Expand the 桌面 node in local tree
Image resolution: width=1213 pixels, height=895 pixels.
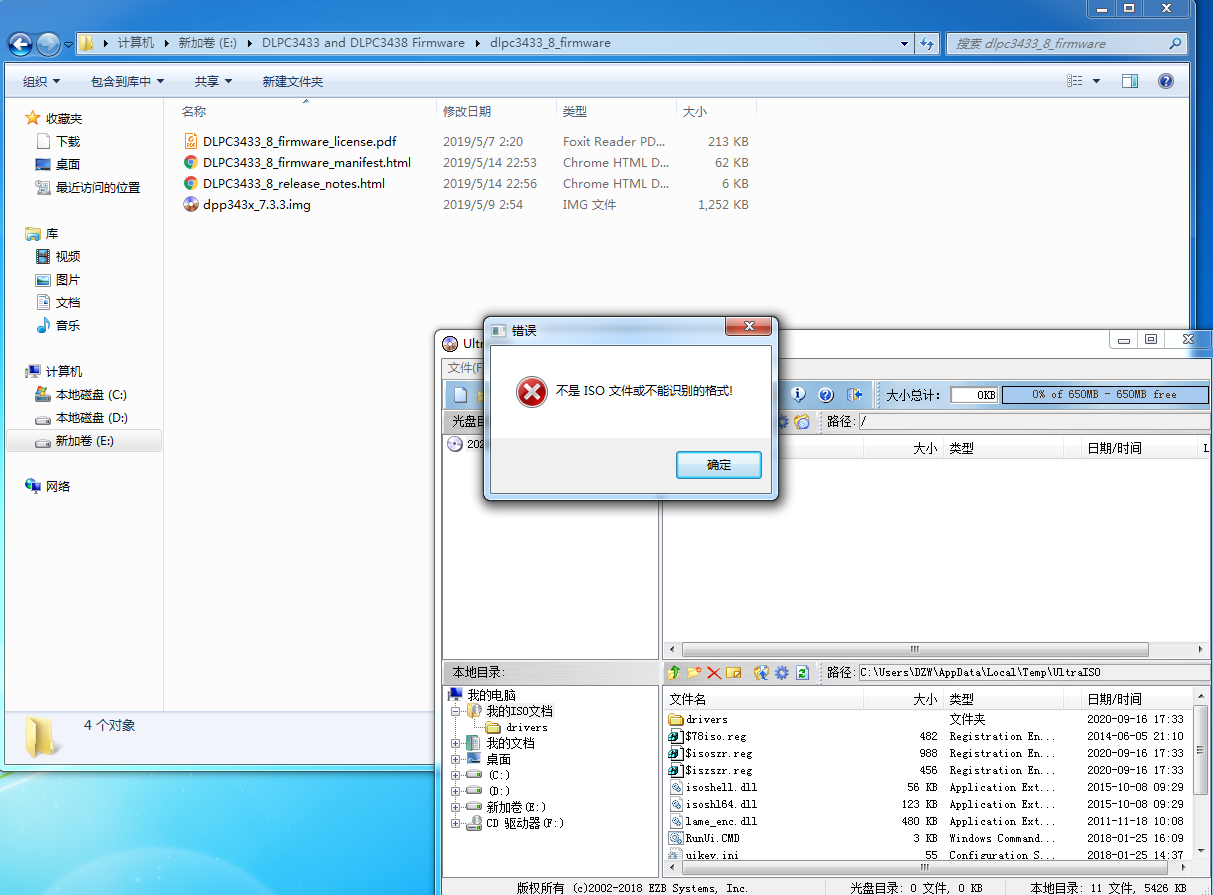point(456,759)
